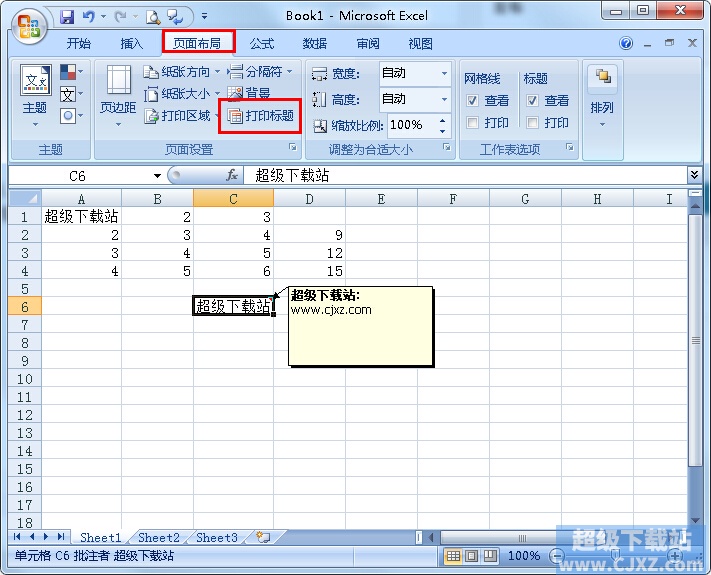Click the formula bar input text
Image resolution: width=711 pixels, height=575 pixels.
[x=292, y=175]
